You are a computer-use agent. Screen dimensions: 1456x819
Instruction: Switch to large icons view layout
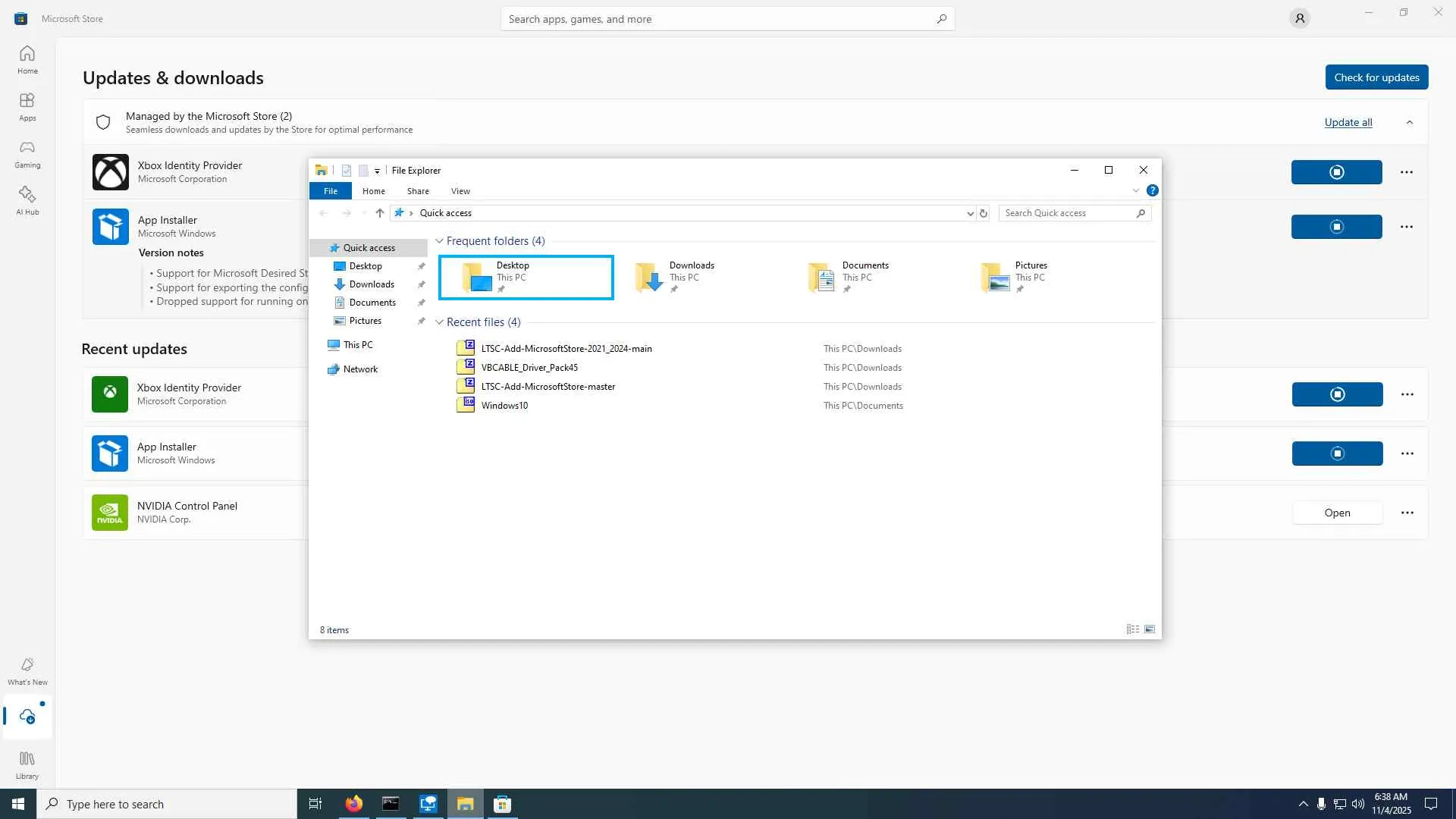click(1150, 629)
